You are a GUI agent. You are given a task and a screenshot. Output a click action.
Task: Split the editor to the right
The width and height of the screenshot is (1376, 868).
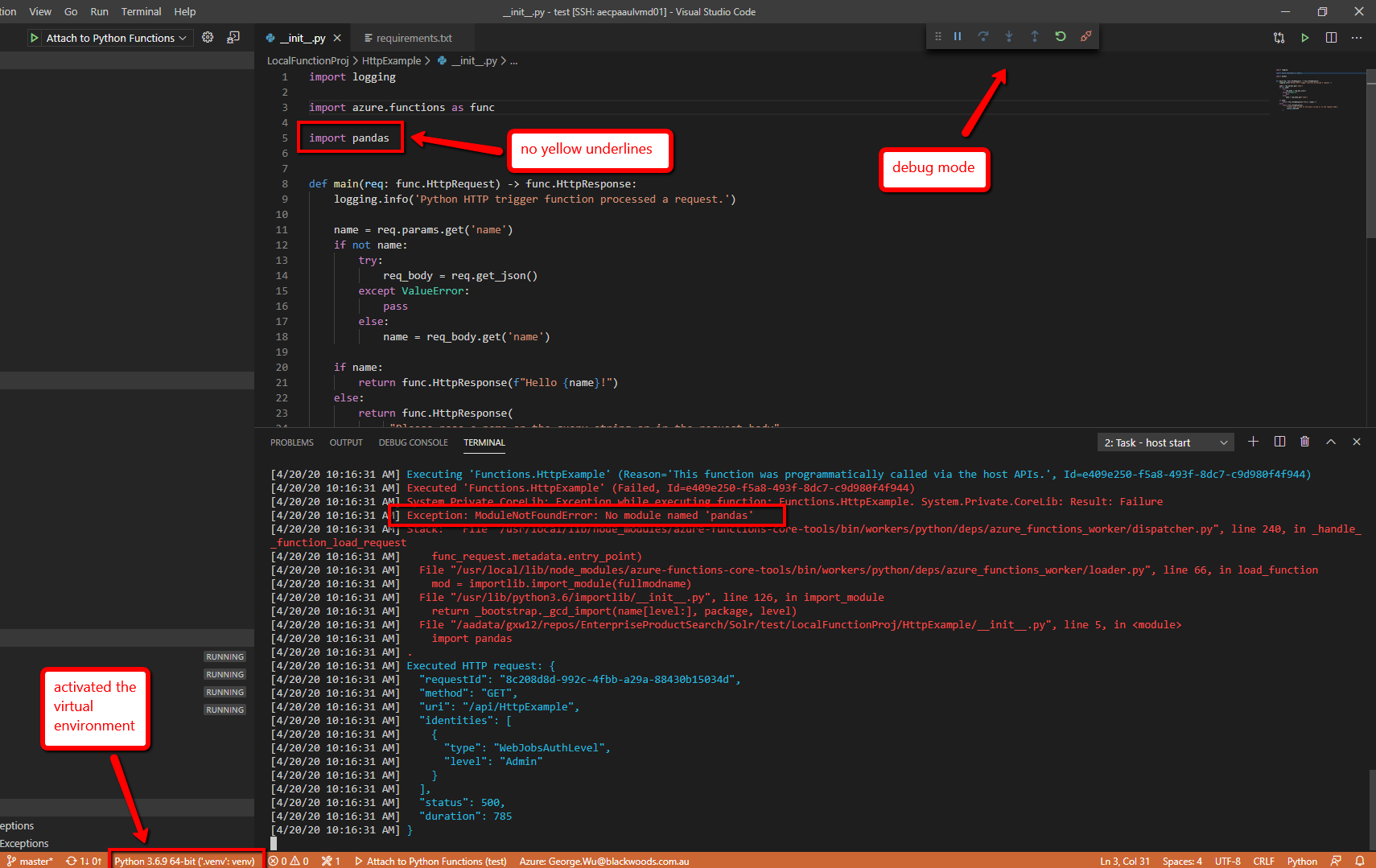[1331, 38]
